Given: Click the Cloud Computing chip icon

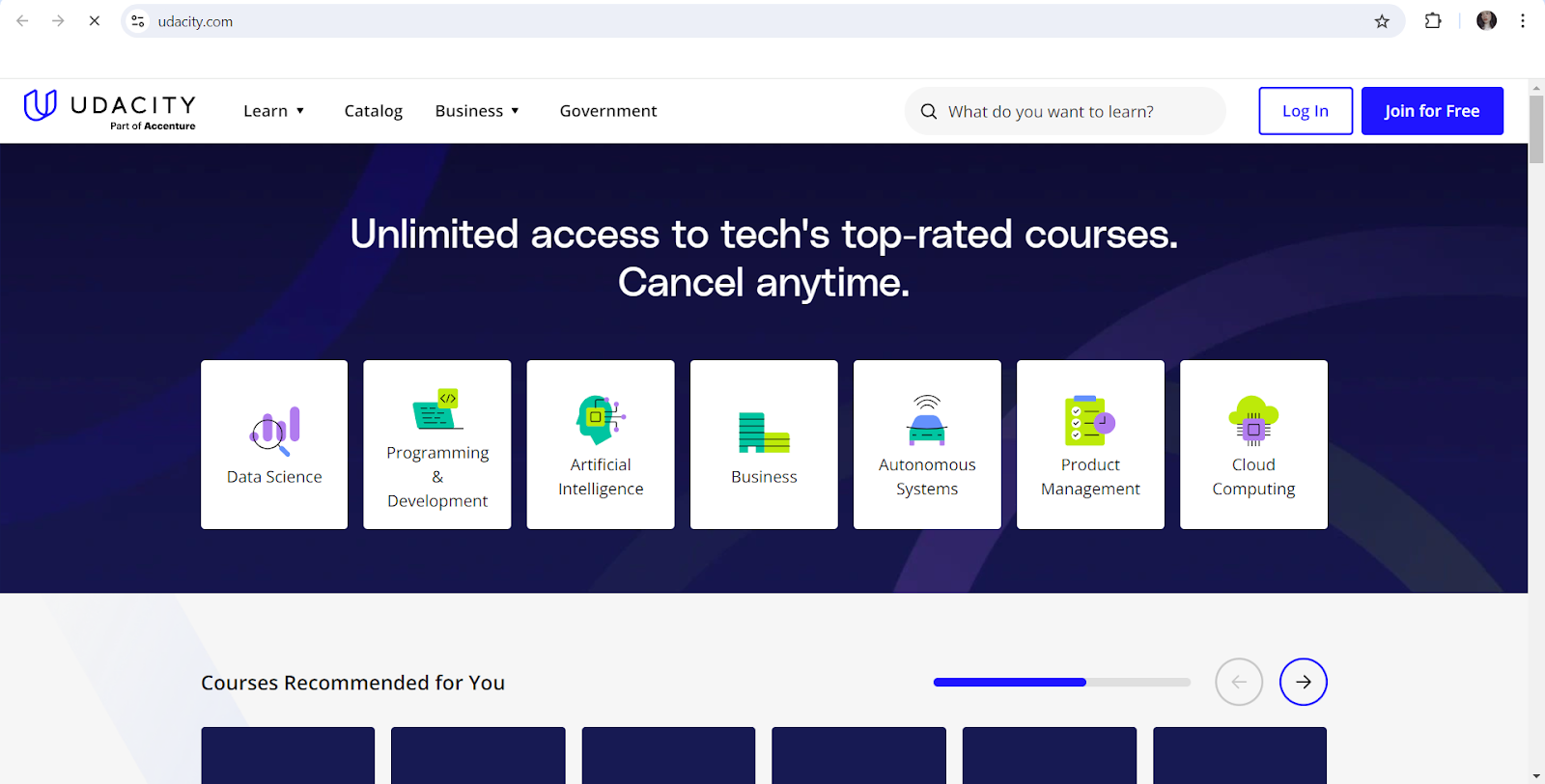Looking at the screenshot, I should (x=1253, y=420).
